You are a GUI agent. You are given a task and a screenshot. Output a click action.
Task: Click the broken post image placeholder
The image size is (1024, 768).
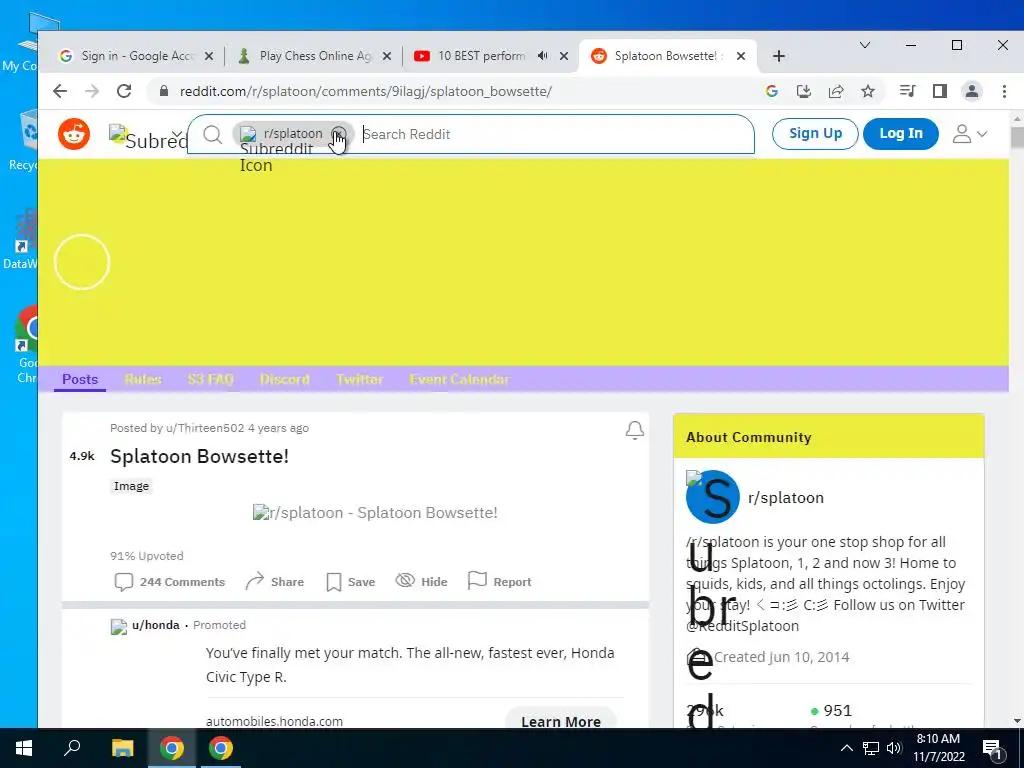coord(375,513)
